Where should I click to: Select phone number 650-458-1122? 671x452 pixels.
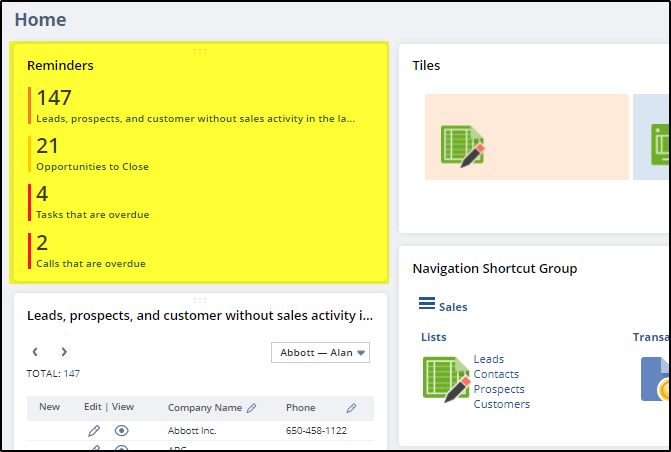click(x=316, y=431)
